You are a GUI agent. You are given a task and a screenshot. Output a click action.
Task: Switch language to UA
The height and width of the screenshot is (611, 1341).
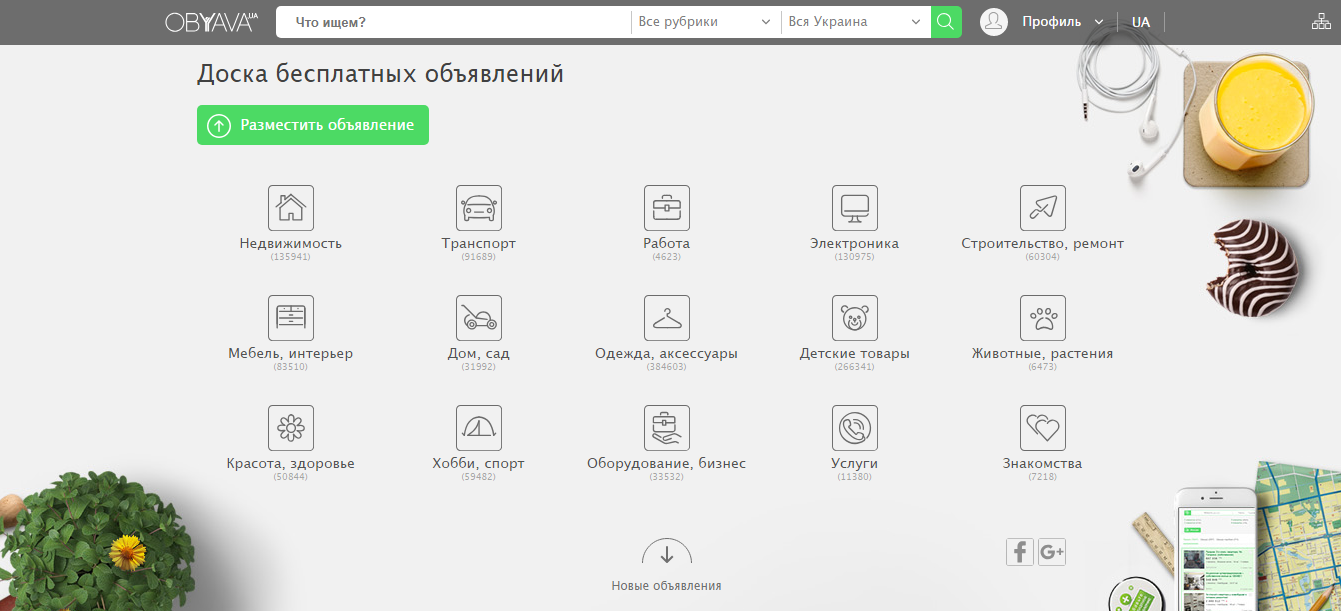pos(1140,22)
